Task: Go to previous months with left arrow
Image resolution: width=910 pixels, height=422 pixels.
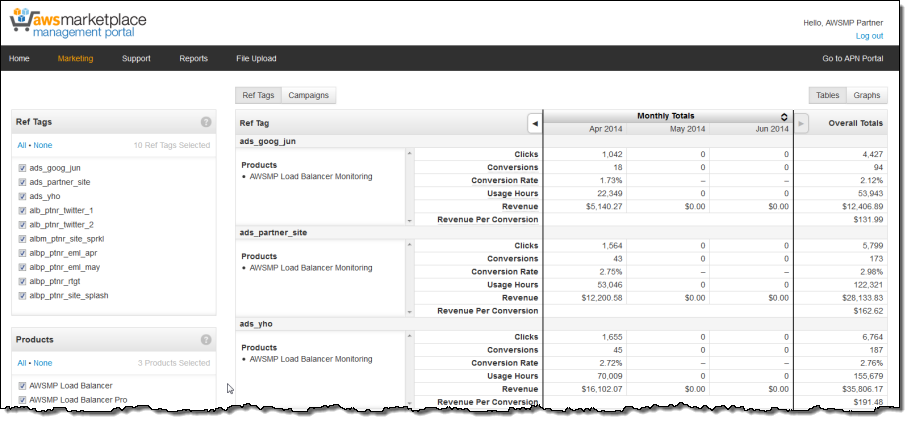Action: (534, 123)
